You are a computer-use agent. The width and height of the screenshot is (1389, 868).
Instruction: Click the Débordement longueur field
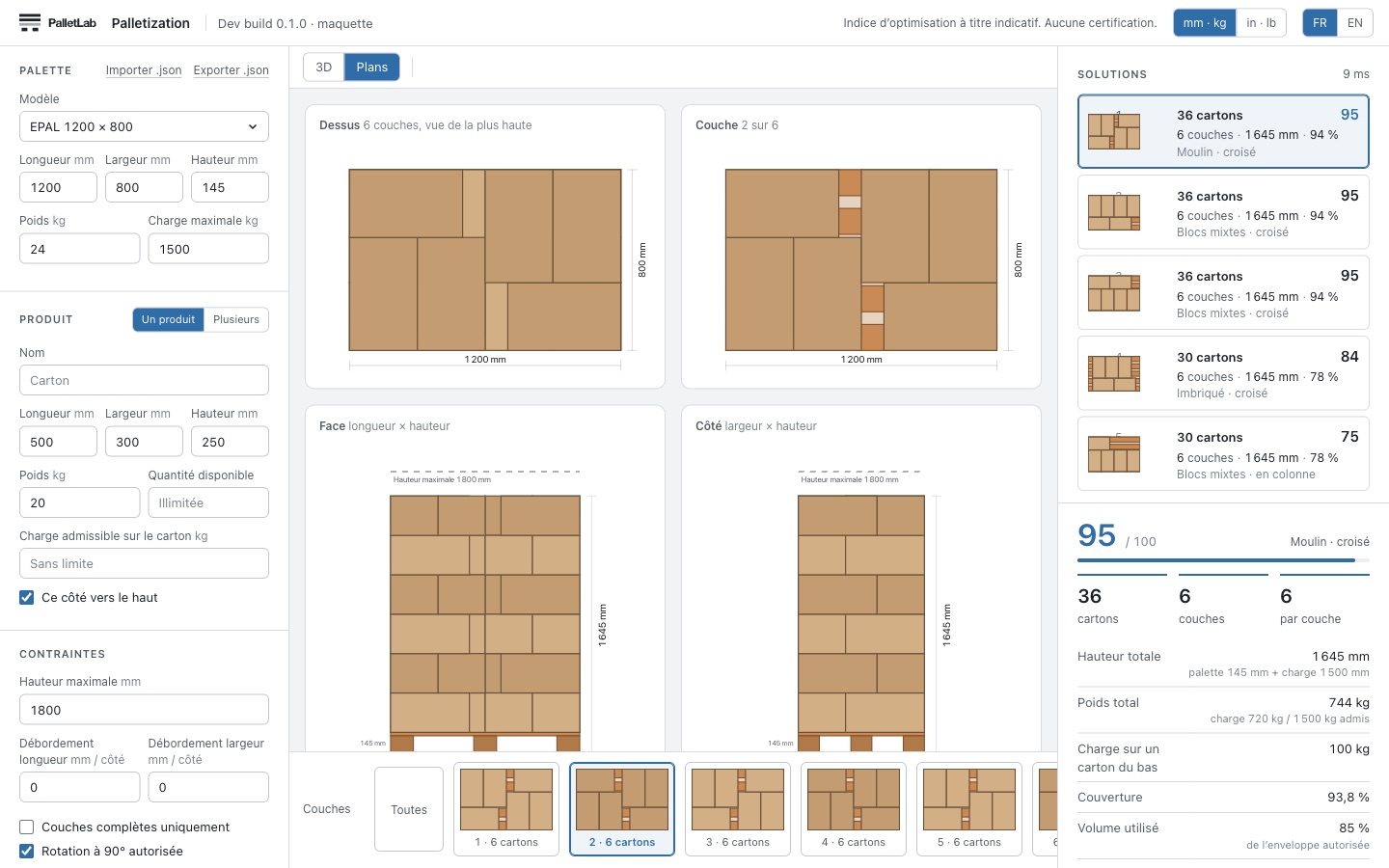[x=79, y=787]
